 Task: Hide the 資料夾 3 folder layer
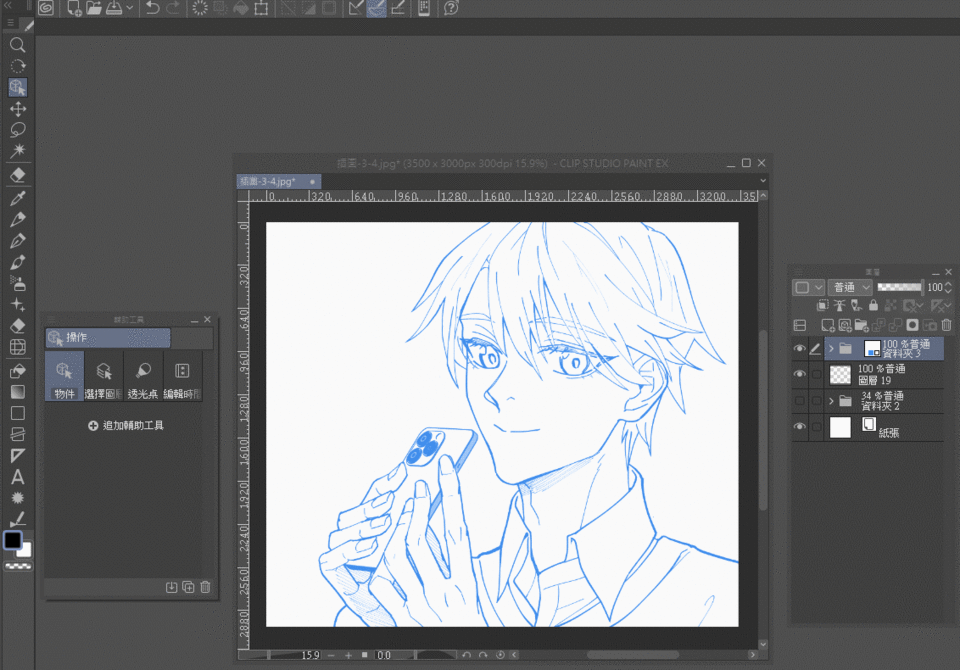[x=799, y=348]
